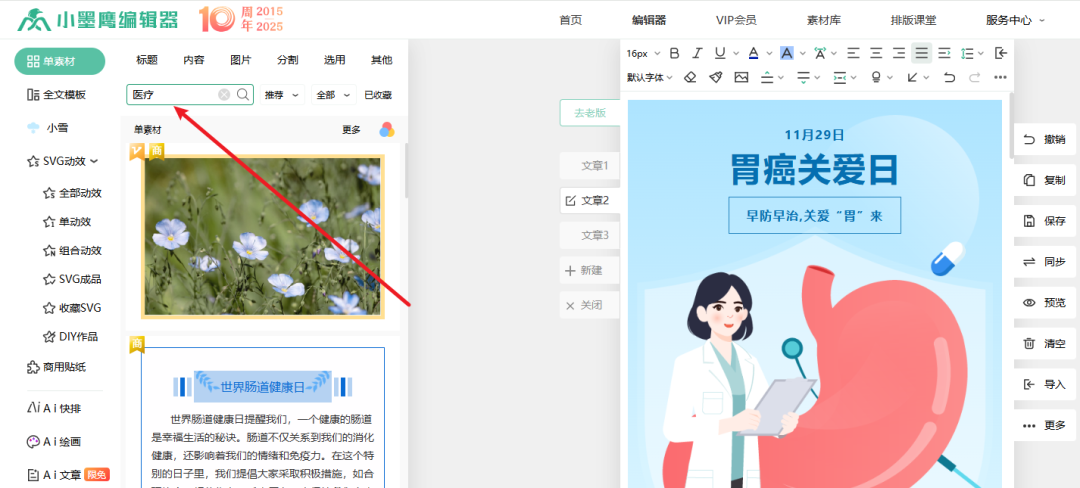The width and height of the screenshot is (1080, 488).
Task: Insert an image via toolbar icon
Action: [x=741, y=77]
